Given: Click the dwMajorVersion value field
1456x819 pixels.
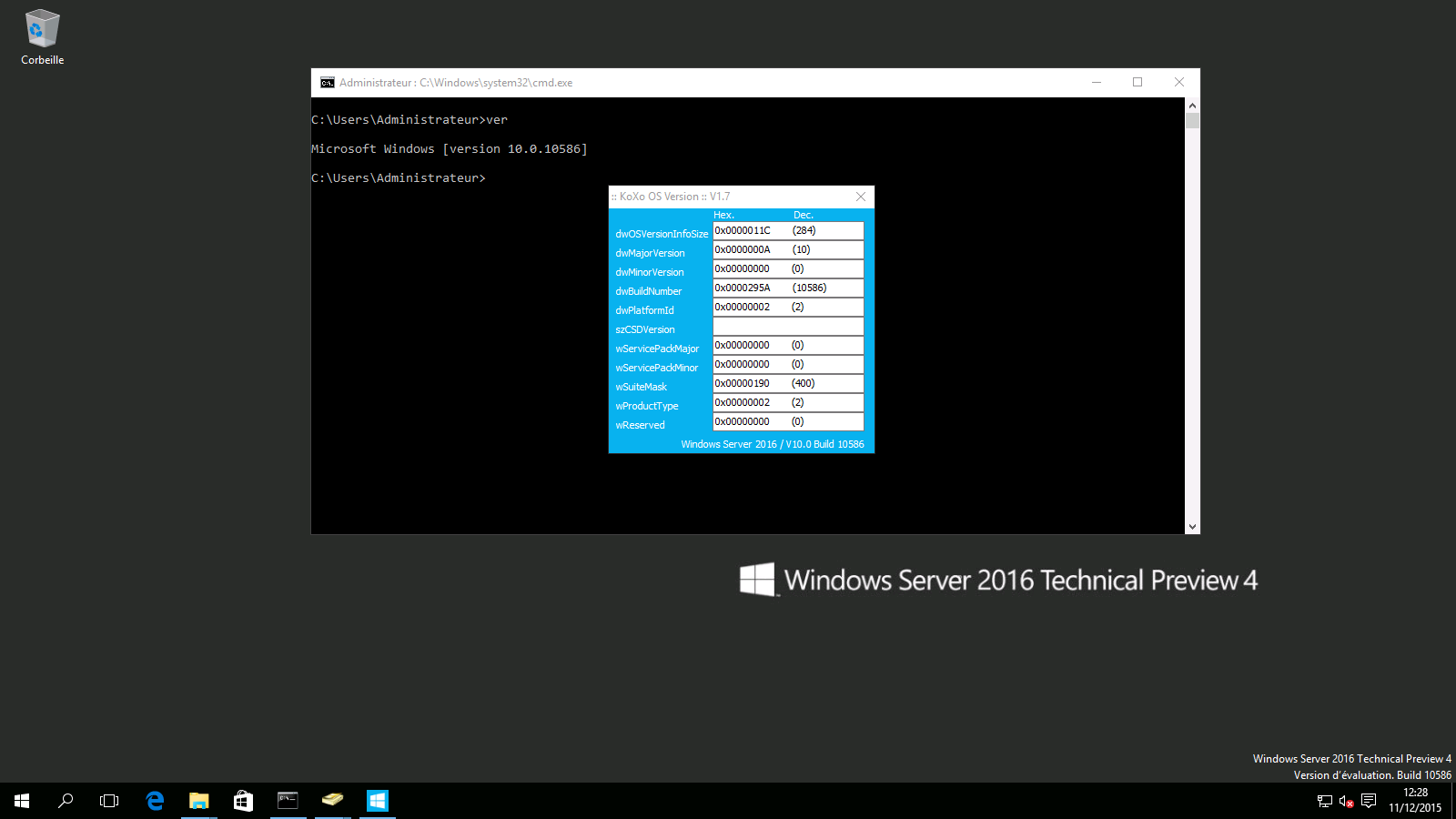Looking at the screenshot, I should click(788, 250).
